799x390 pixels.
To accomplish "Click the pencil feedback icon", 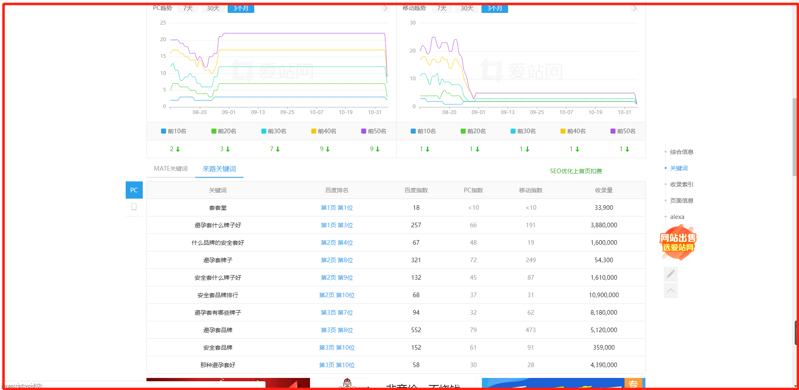I will click(x=671, y=274).
